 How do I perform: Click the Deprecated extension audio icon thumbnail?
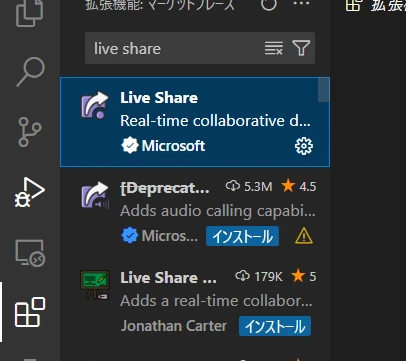(x=95, y=195)
